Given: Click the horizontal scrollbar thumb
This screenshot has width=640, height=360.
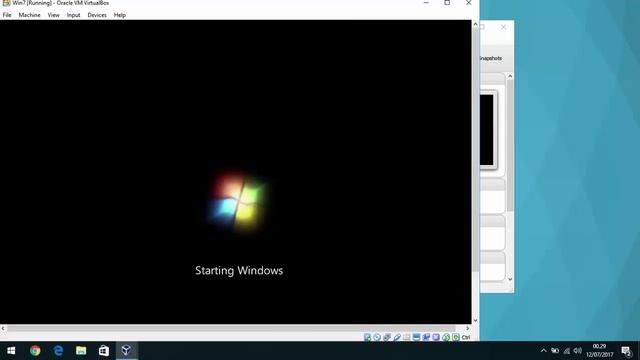Looking at the screenshot, I should click(x=231, y=328).
